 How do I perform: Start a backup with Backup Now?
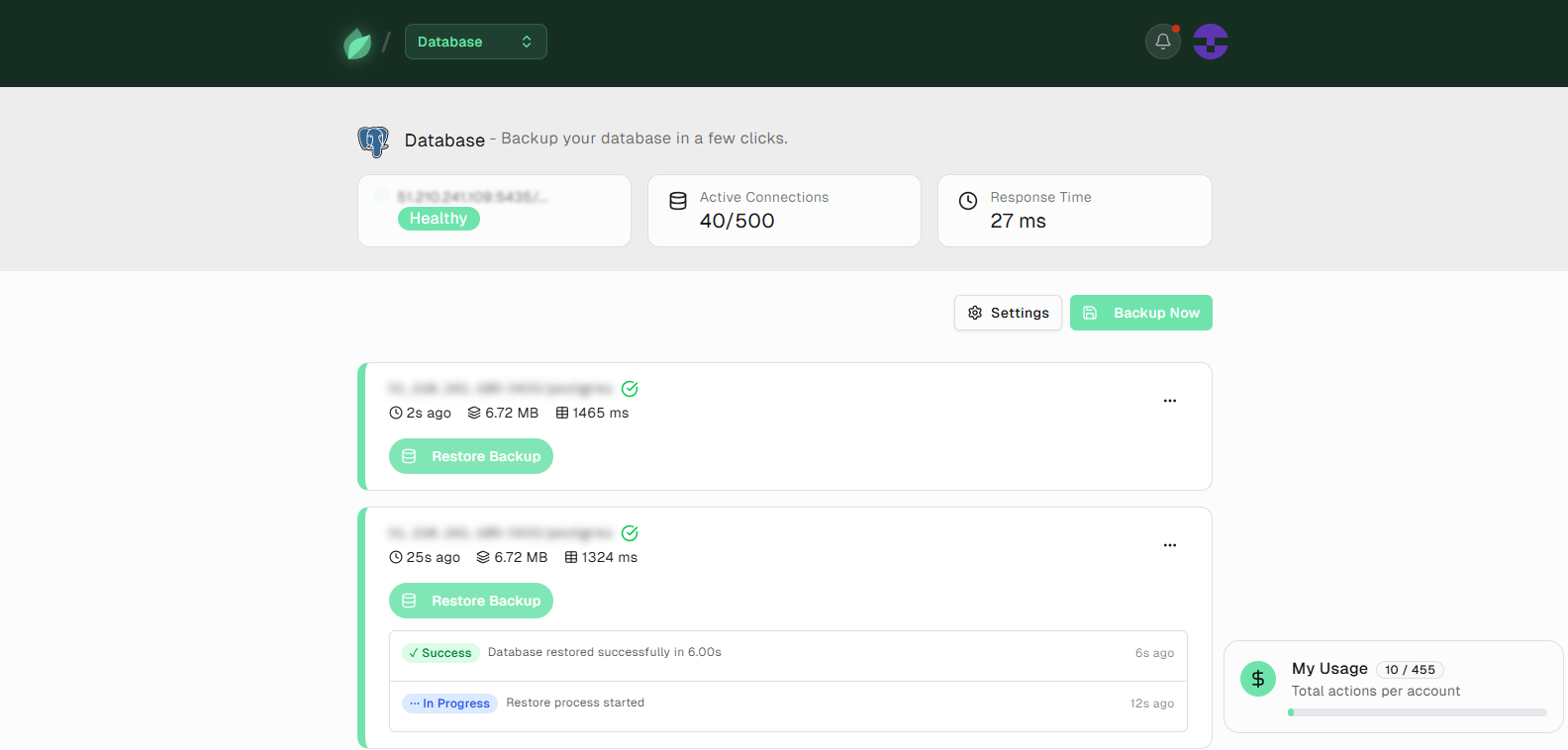(1141, 313)
